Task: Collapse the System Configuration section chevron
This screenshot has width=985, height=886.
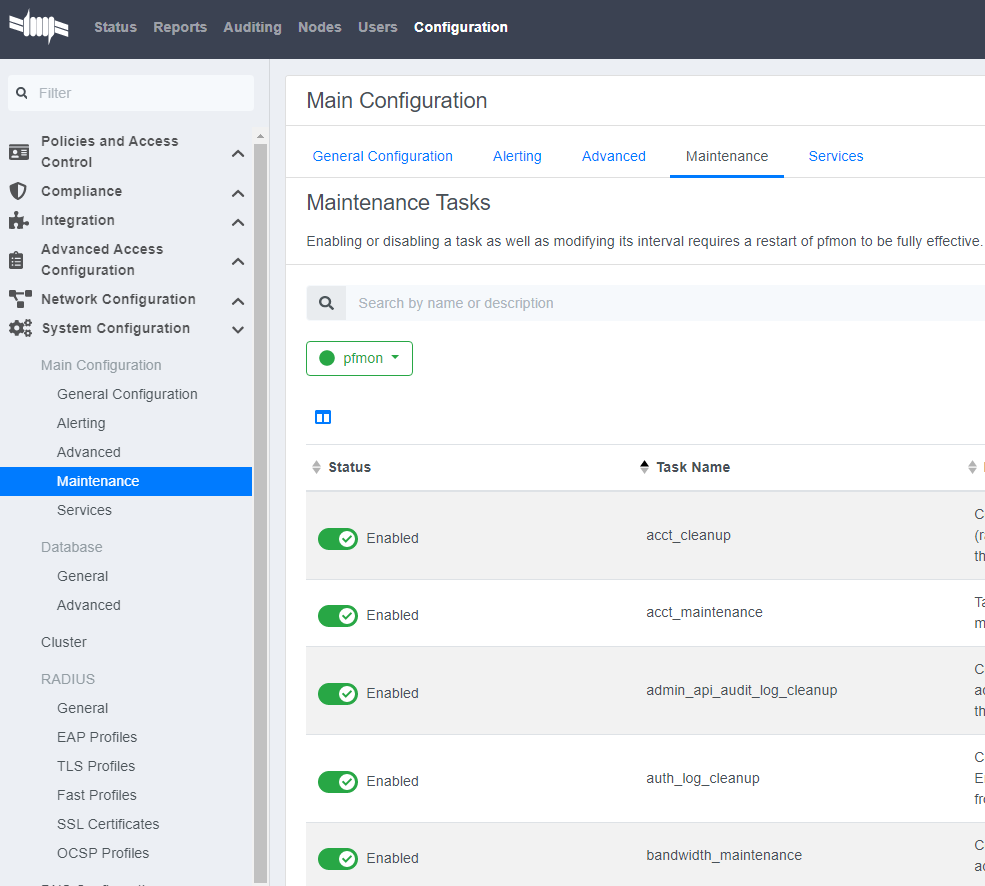Action: [x=238, y=329]
